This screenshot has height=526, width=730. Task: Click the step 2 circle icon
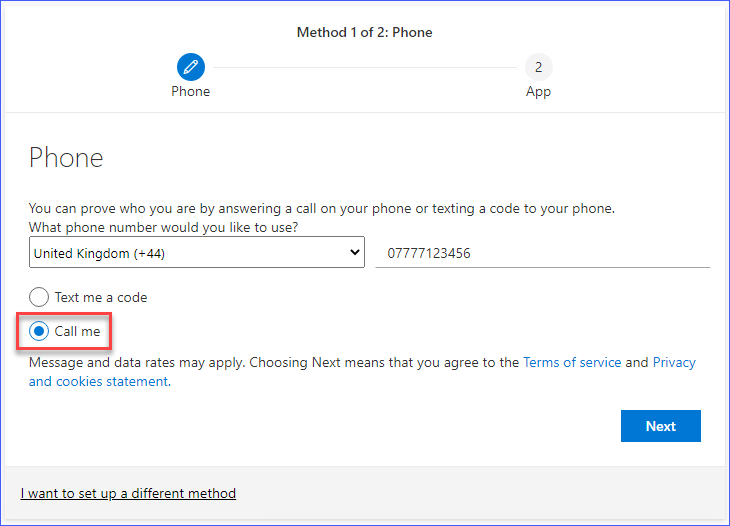(x=538, y=67)
